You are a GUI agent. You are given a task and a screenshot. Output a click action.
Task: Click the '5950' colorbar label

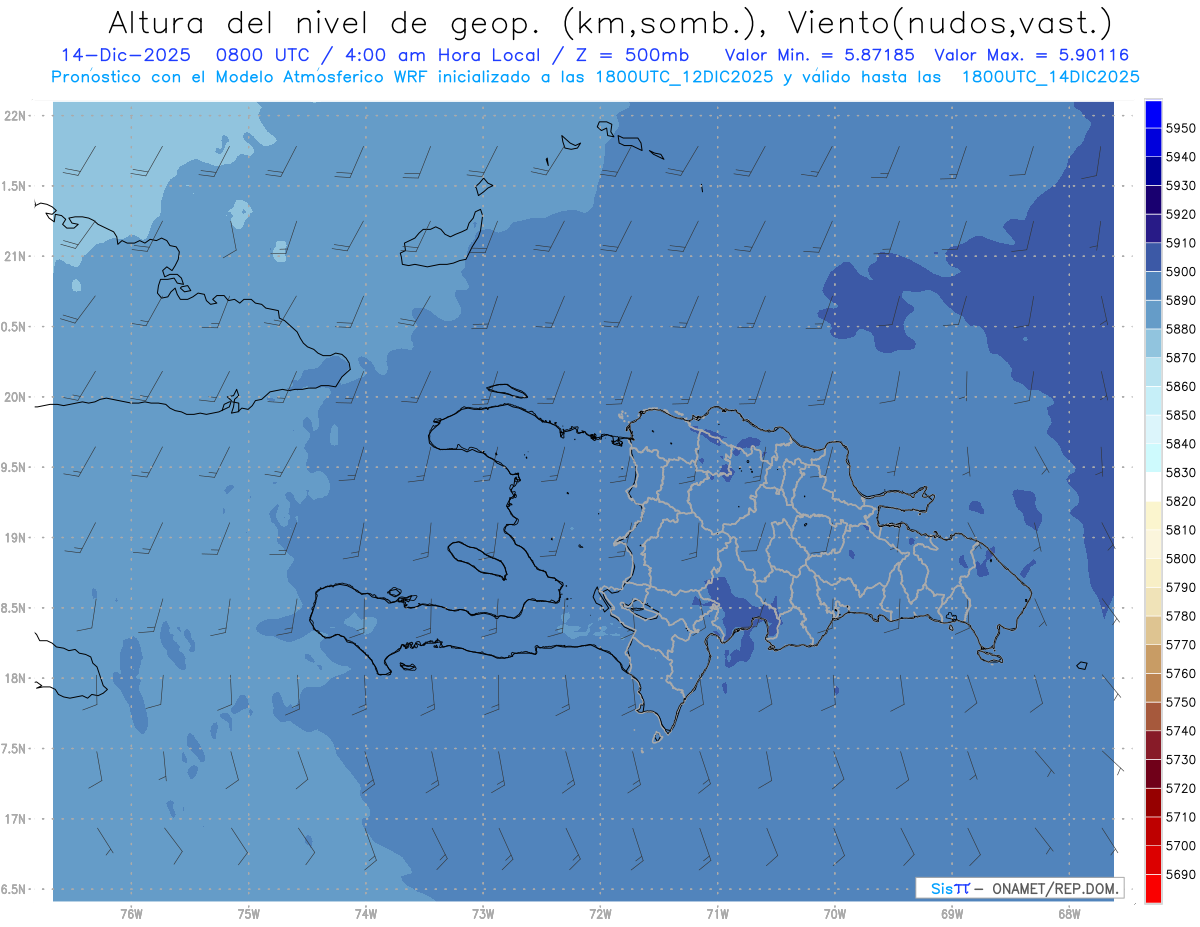tap(1181, 128)
